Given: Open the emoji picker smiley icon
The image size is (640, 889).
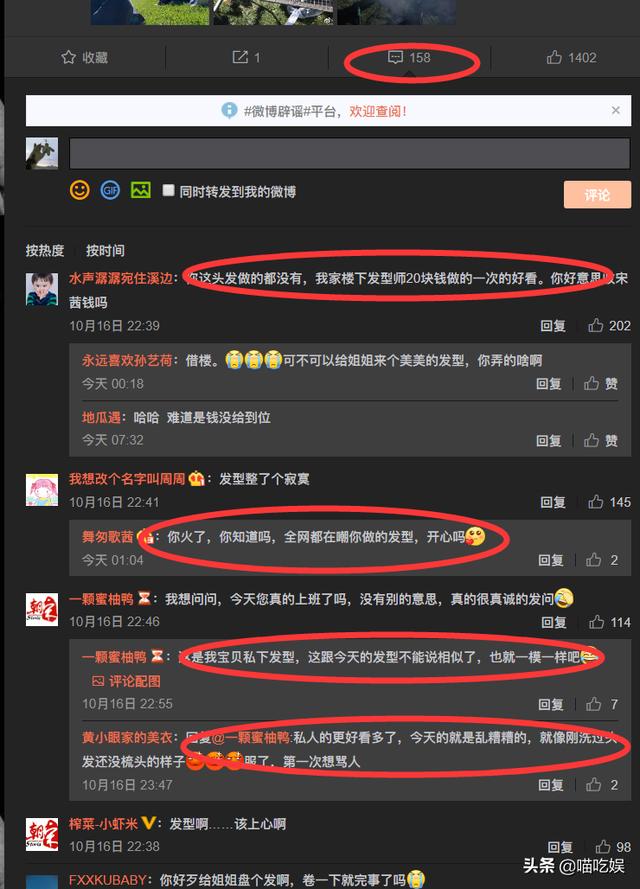Looking at the screenshot, I should tap(80, 190).
